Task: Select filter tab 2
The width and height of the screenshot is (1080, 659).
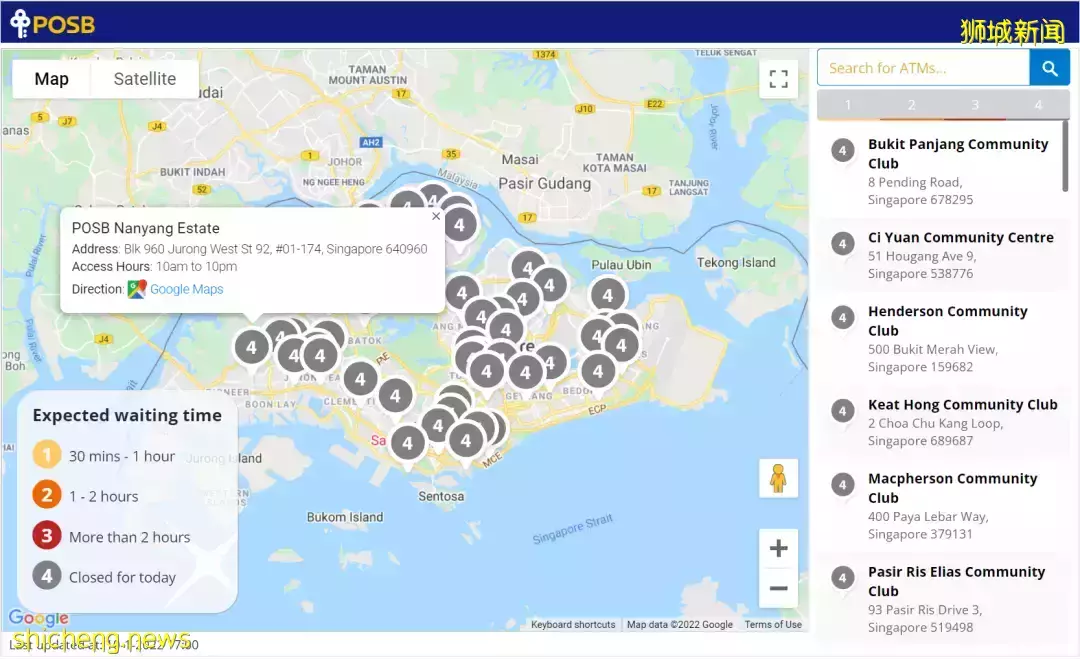Action: [911, 105]
